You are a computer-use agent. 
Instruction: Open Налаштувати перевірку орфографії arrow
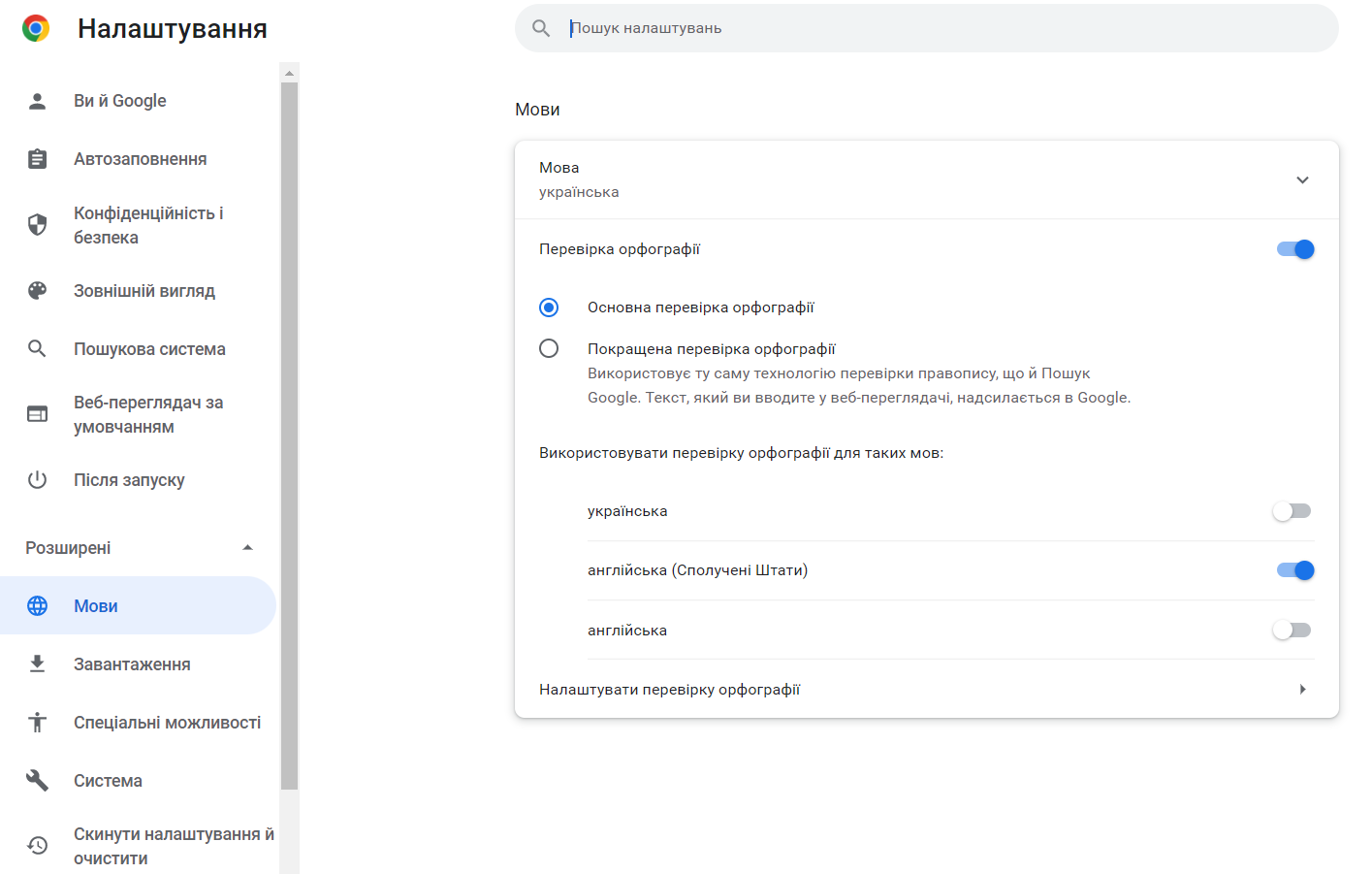[1302, 689]
